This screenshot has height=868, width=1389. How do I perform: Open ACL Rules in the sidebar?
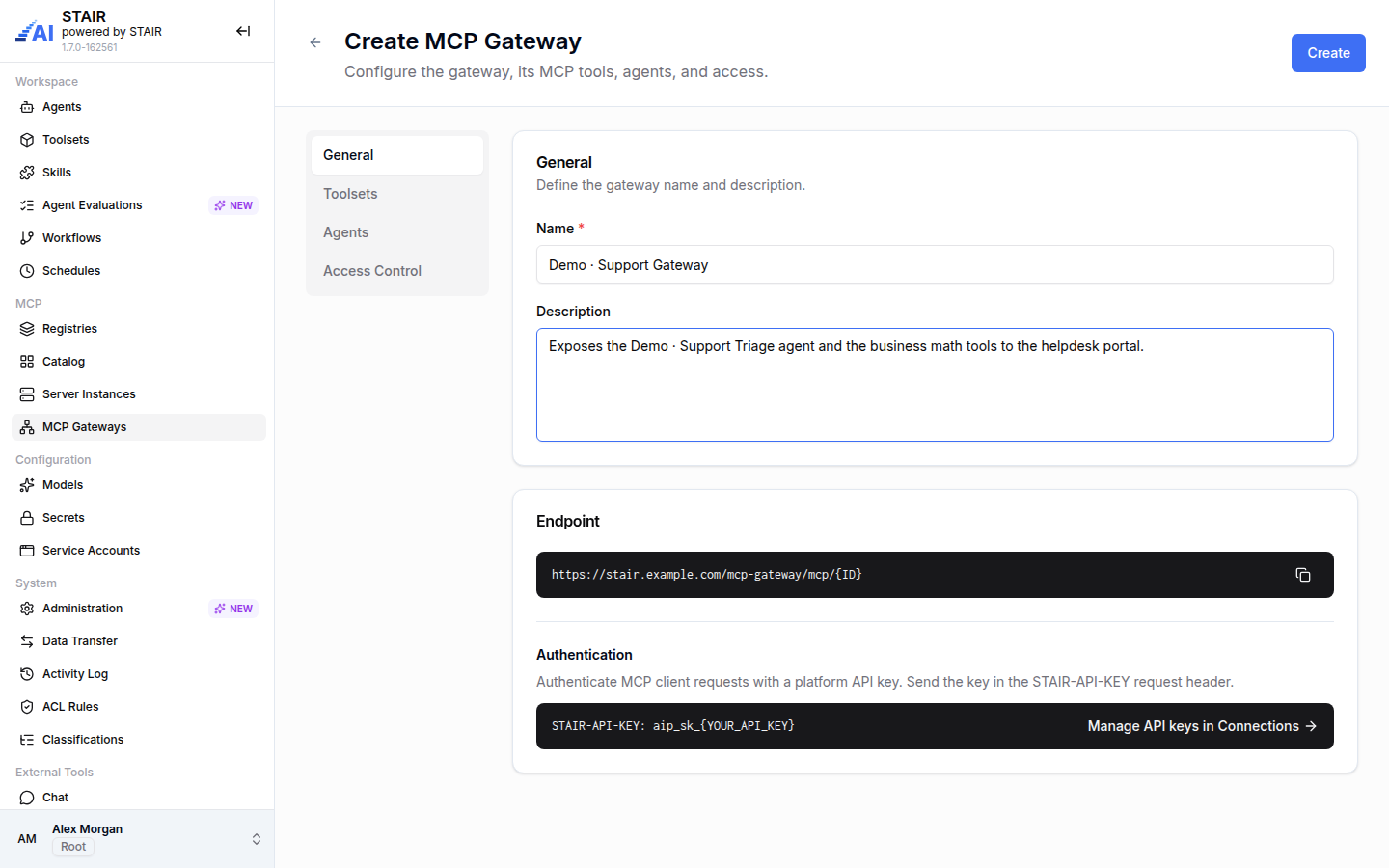pos(139,707)
